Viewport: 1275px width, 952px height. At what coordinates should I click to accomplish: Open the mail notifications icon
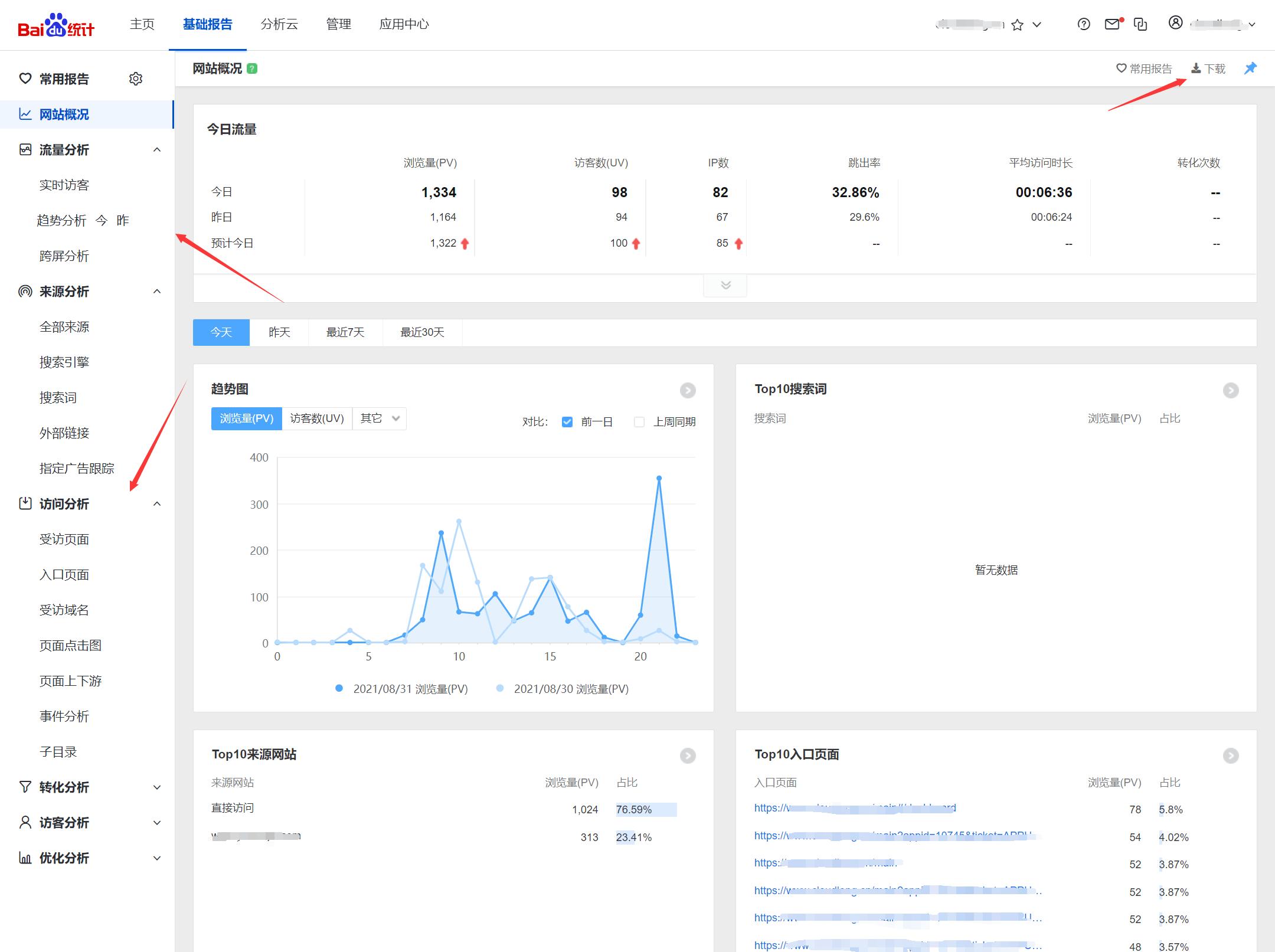coord(1112,24)
